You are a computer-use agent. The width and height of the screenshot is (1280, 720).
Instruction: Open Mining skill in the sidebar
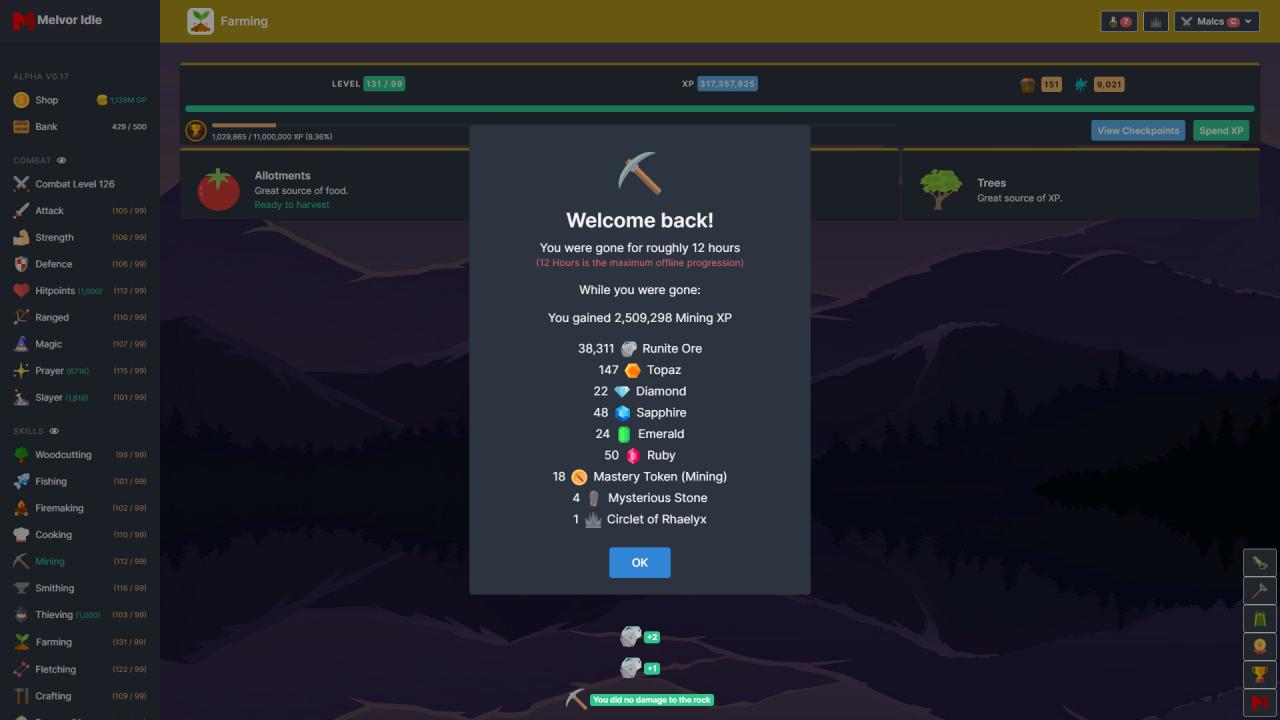[49, 561]
